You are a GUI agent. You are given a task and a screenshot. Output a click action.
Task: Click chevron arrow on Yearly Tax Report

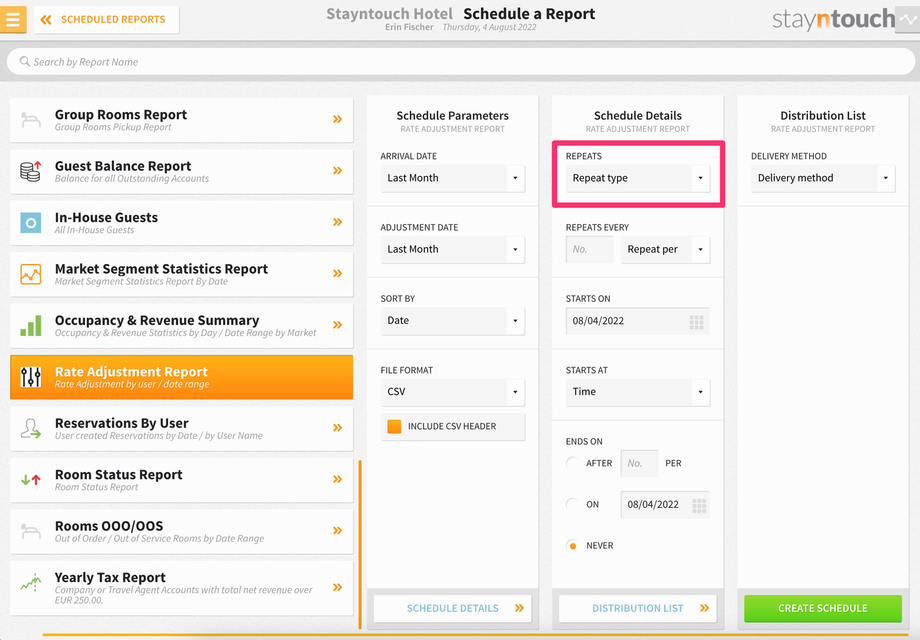pyautogui.click(x=337, y=587)
